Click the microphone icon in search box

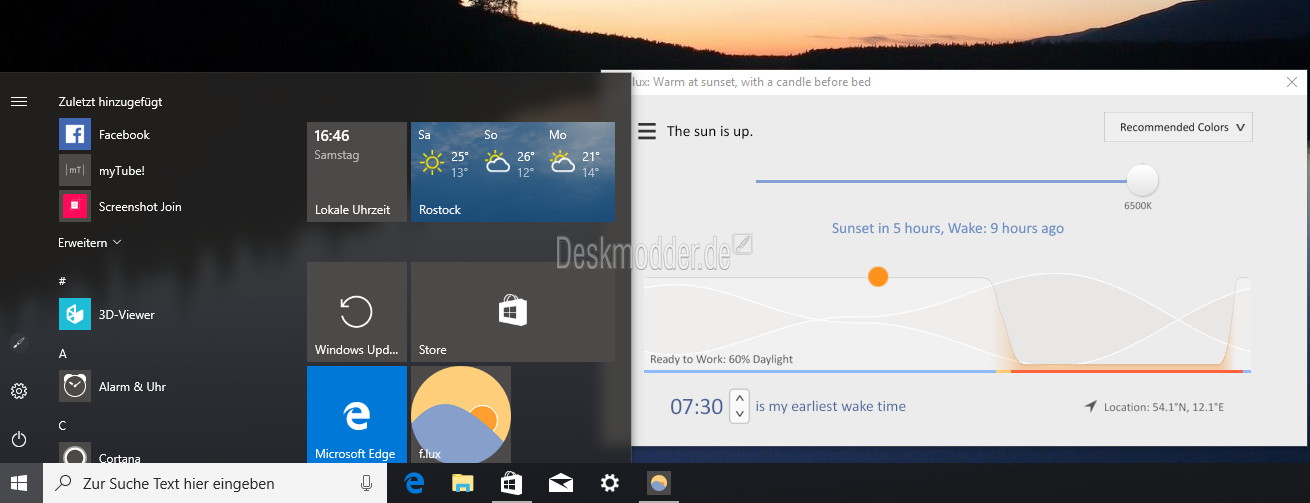tap(367, 483)
